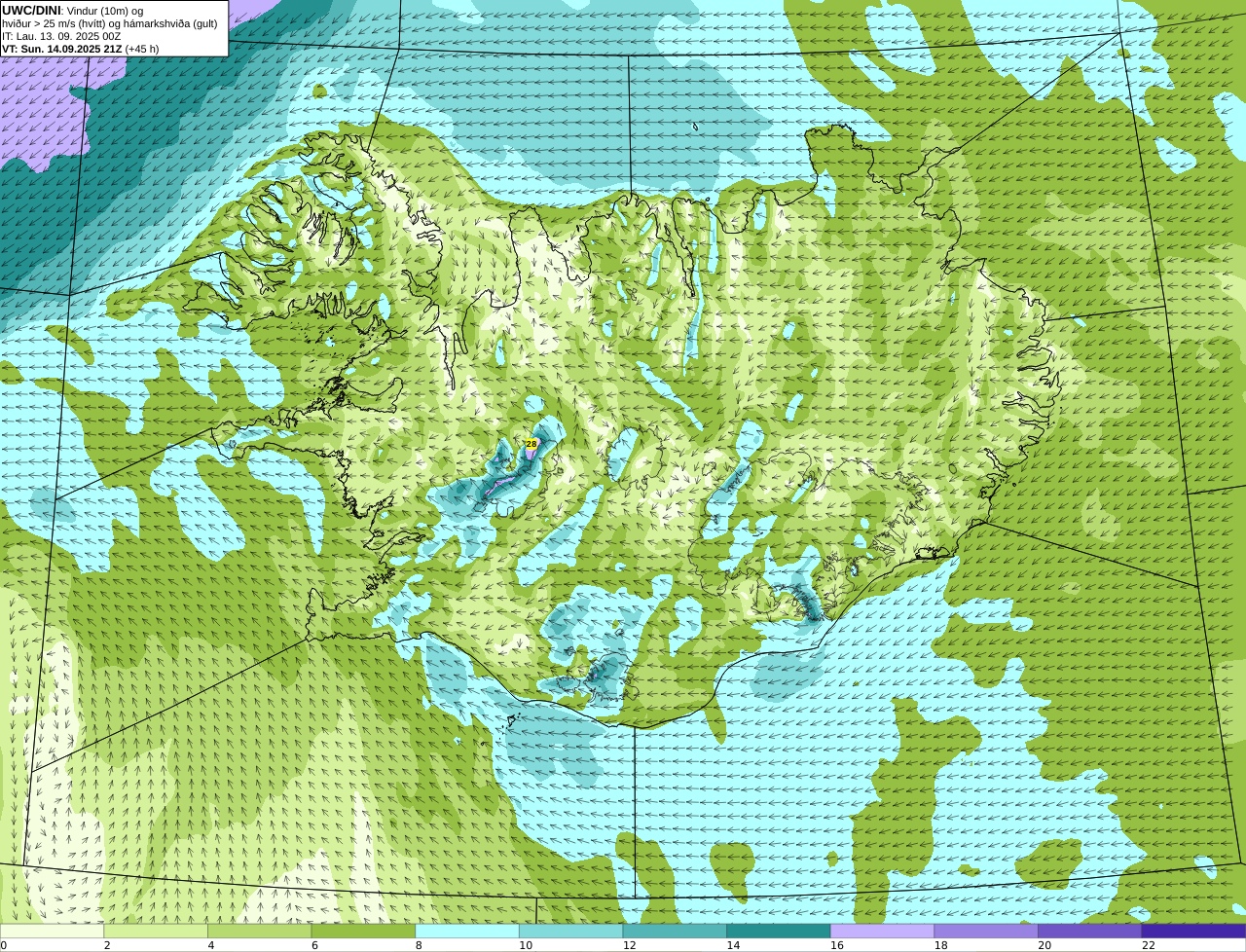Click the darkest indigo legend swatch above 22
Screen dimensions: 1246x952
(1193, 931)
